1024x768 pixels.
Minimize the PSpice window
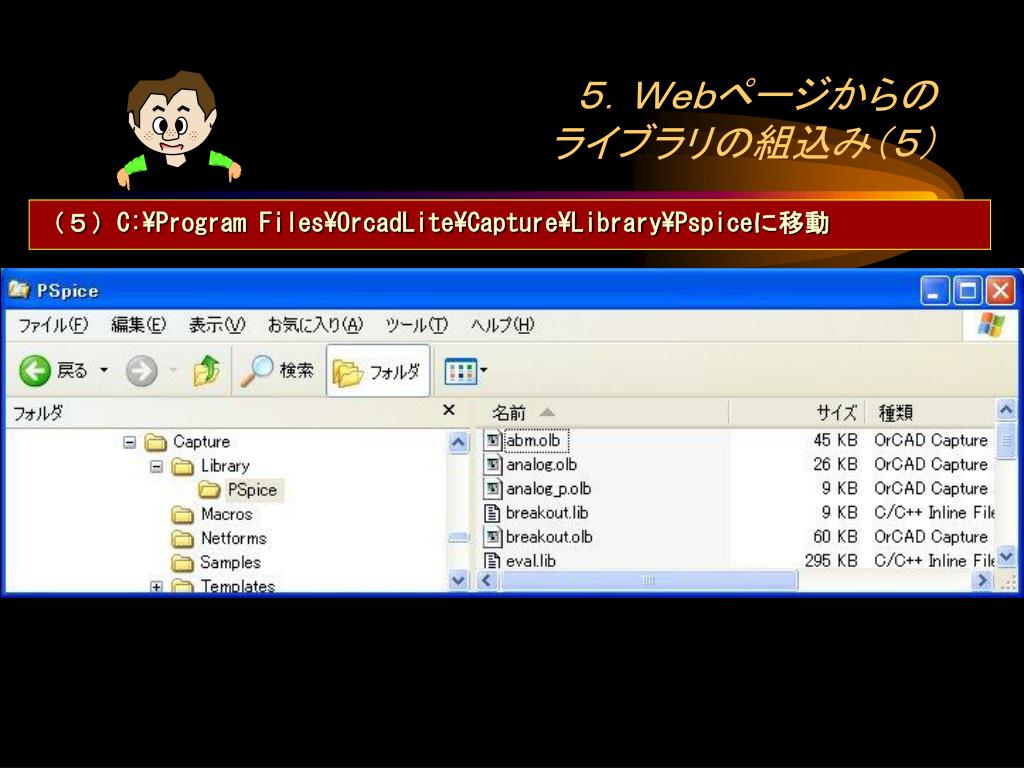935,291
